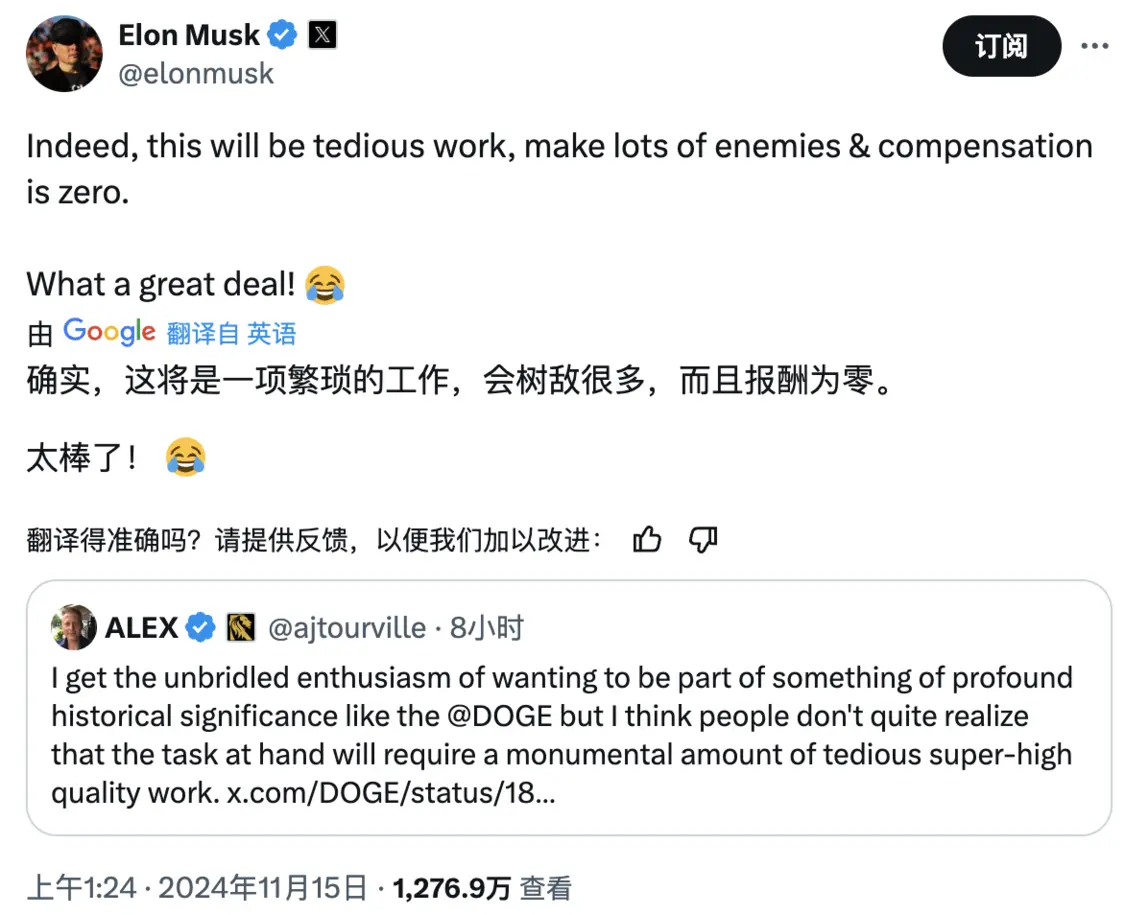Click the 8小时 timestamp on quoted tweet
Viewport: 1125px width, 915px height.
487,628
